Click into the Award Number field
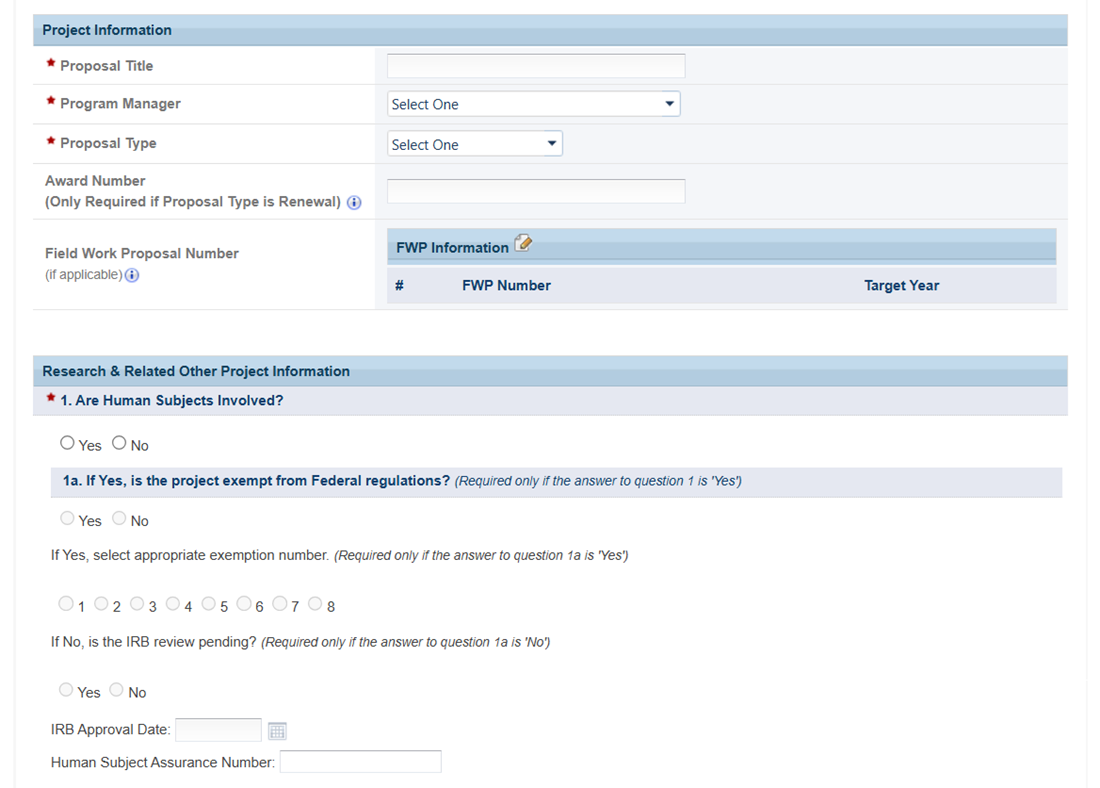 pos(536,191)
